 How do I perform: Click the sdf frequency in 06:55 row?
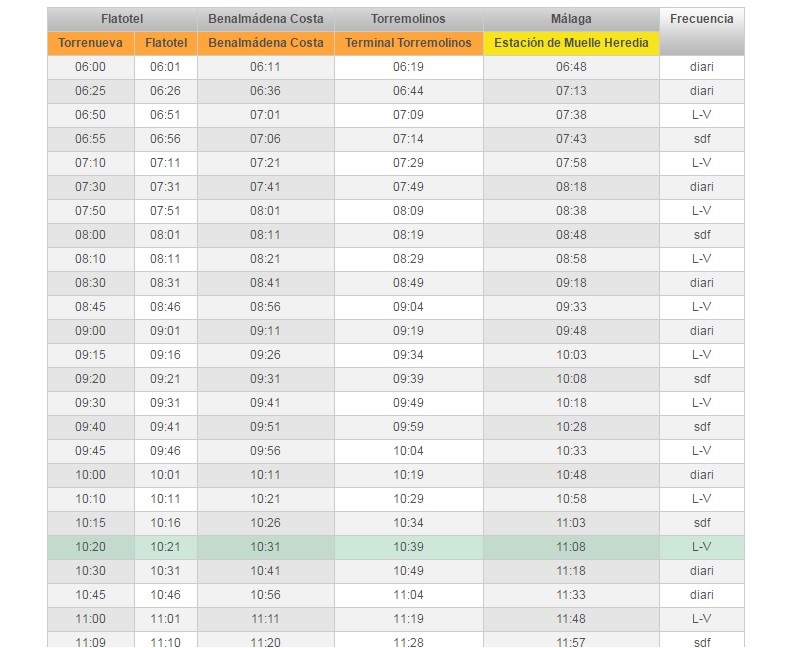[701, 139]
